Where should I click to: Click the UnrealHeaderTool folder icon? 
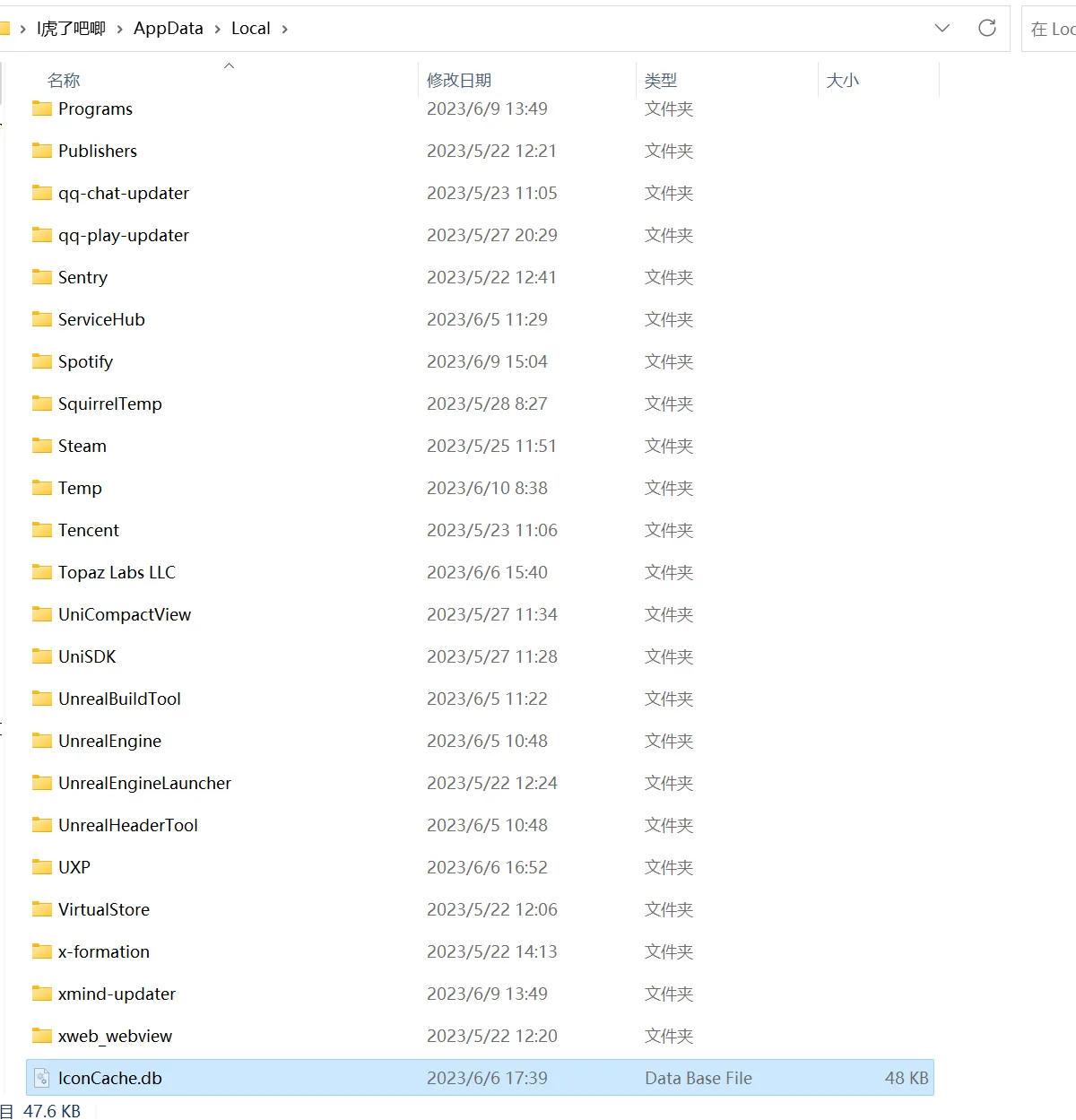(42, 825)
